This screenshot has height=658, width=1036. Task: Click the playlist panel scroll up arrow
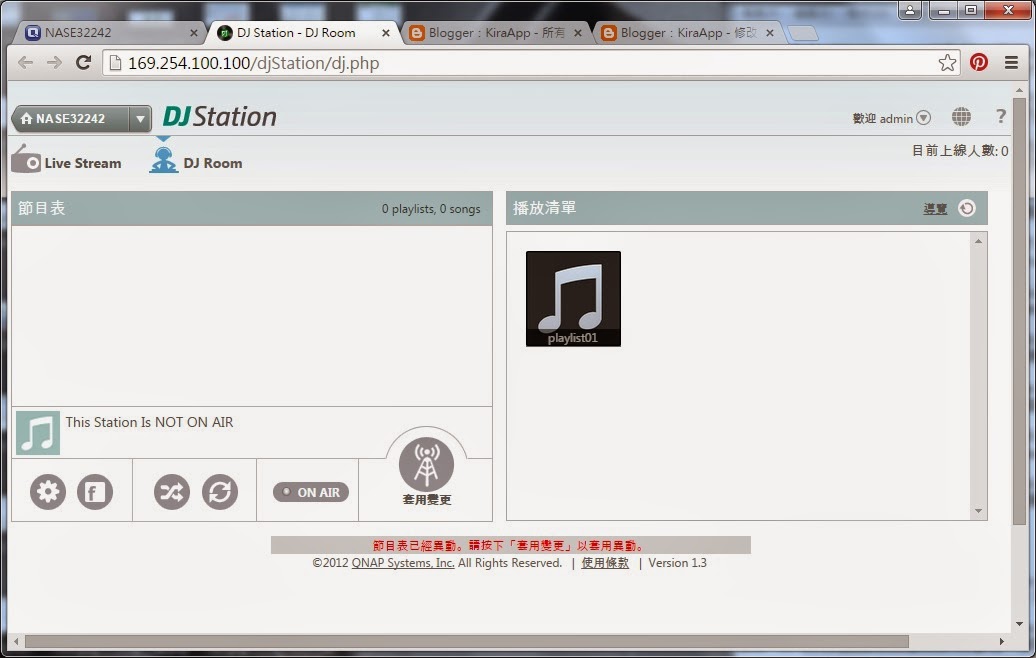[979, 241]
